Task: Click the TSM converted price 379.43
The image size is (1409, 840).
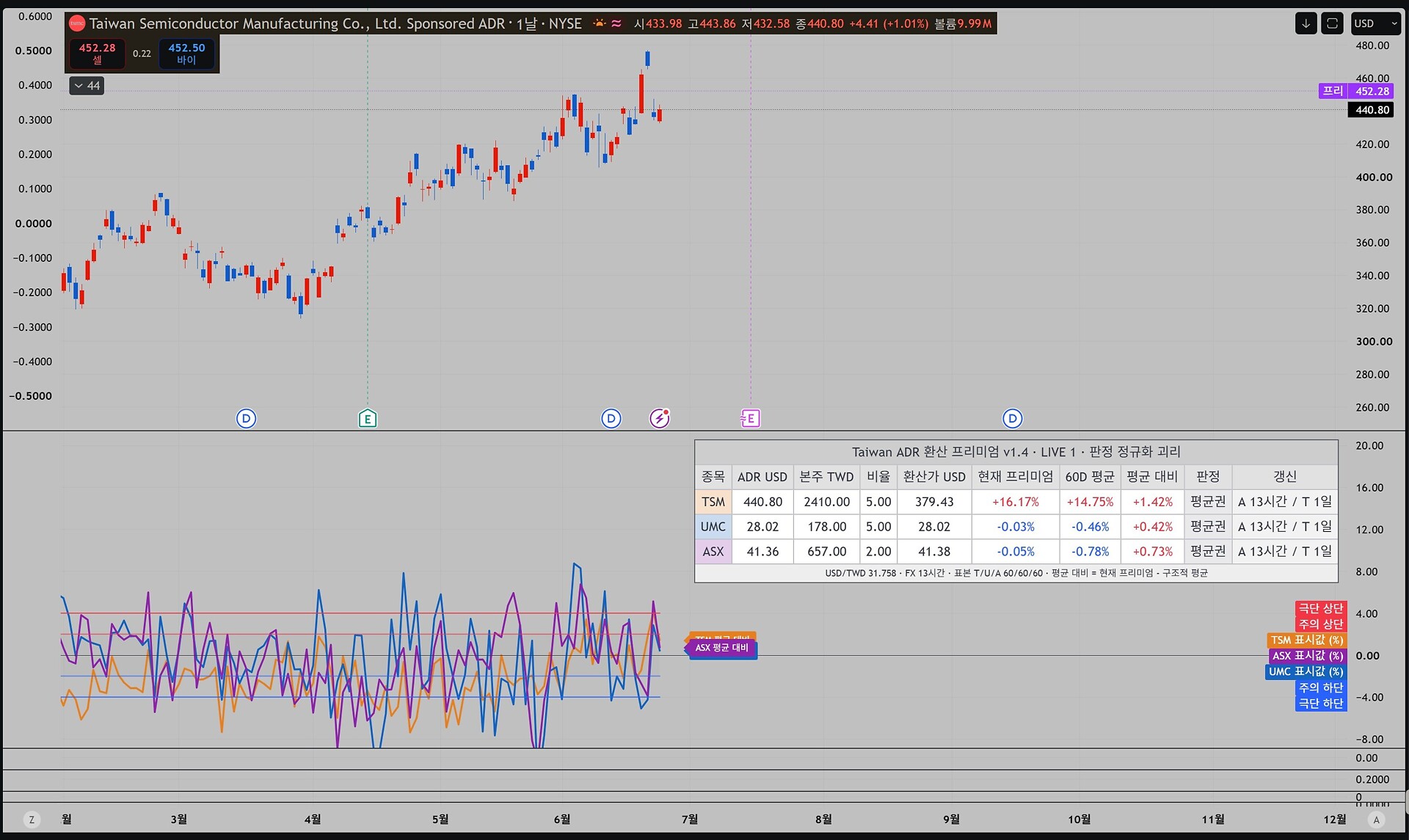Action: point(934,502)
